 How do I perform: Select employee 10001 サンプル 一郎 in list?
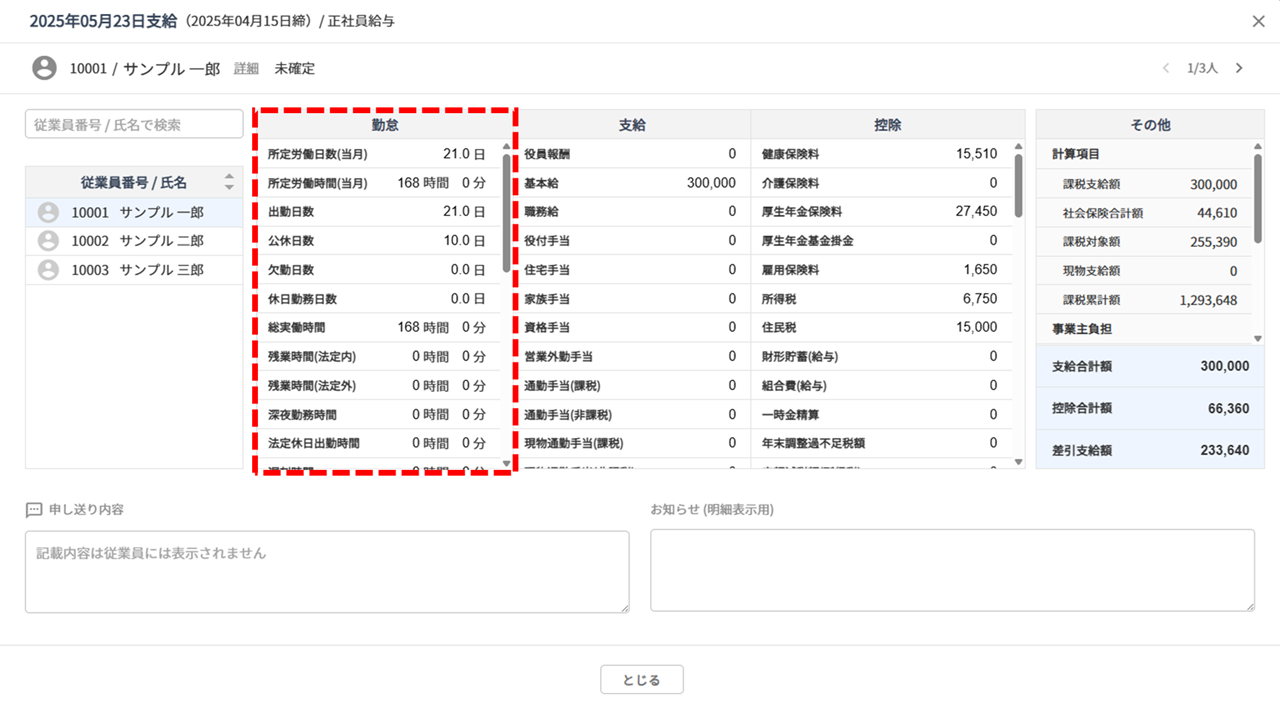click(134, 213)
